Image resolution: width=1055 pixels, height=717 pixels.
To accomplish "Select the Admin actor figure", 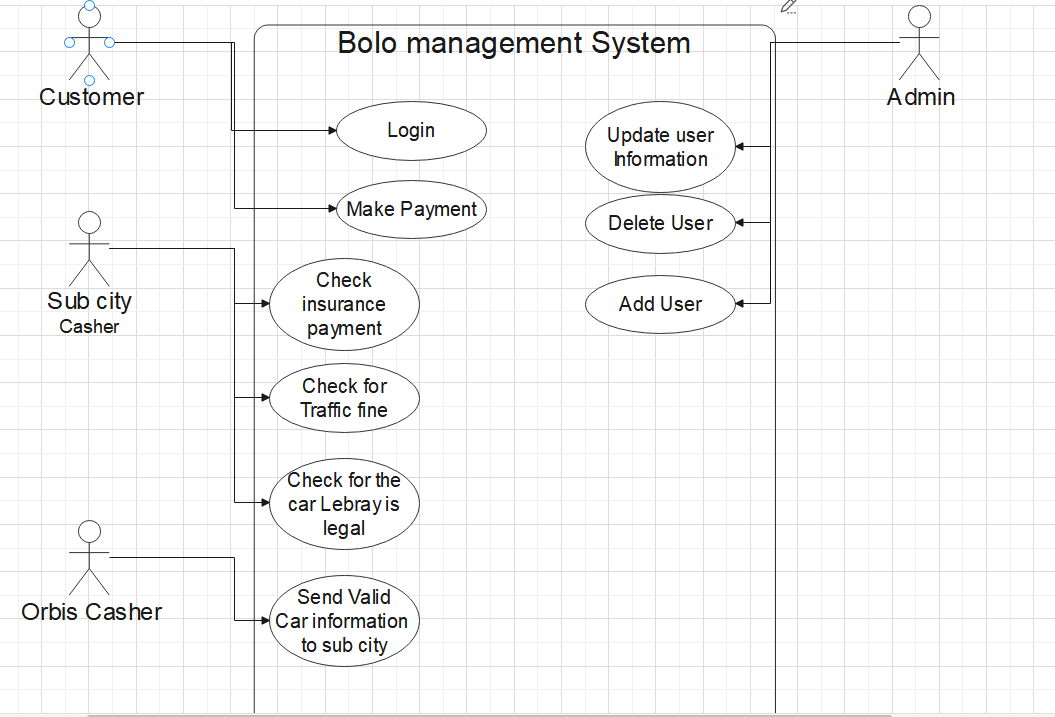I will (x=919, y=44).
